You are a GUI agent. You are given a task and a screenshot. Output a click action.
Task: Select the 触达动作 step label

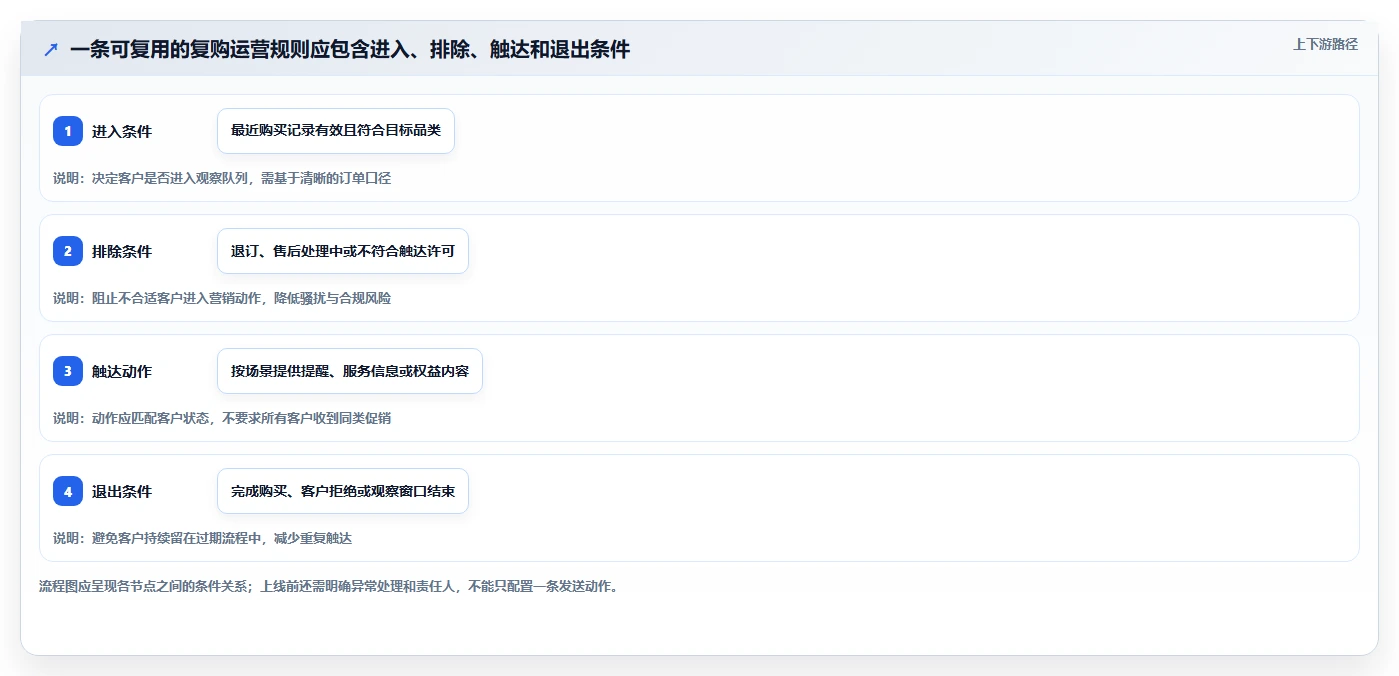pyautogui.click(x=122, y=371)
